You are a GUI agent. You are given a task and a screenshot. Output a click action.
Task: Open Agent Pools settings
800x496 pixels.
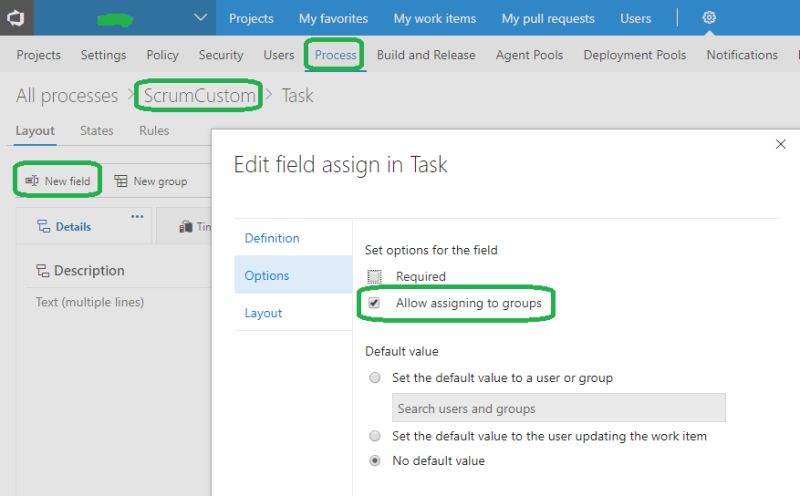click(529, 55)
